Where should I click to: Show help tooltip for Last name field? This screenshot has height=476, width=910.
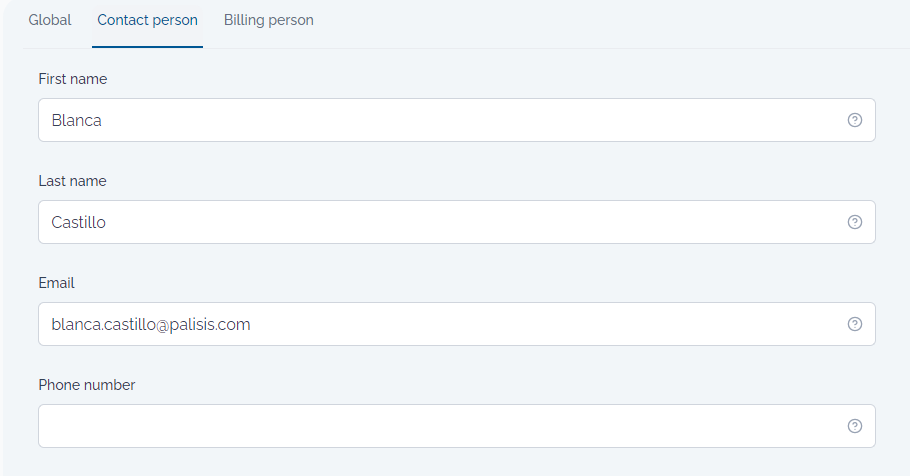click(854, 222)
